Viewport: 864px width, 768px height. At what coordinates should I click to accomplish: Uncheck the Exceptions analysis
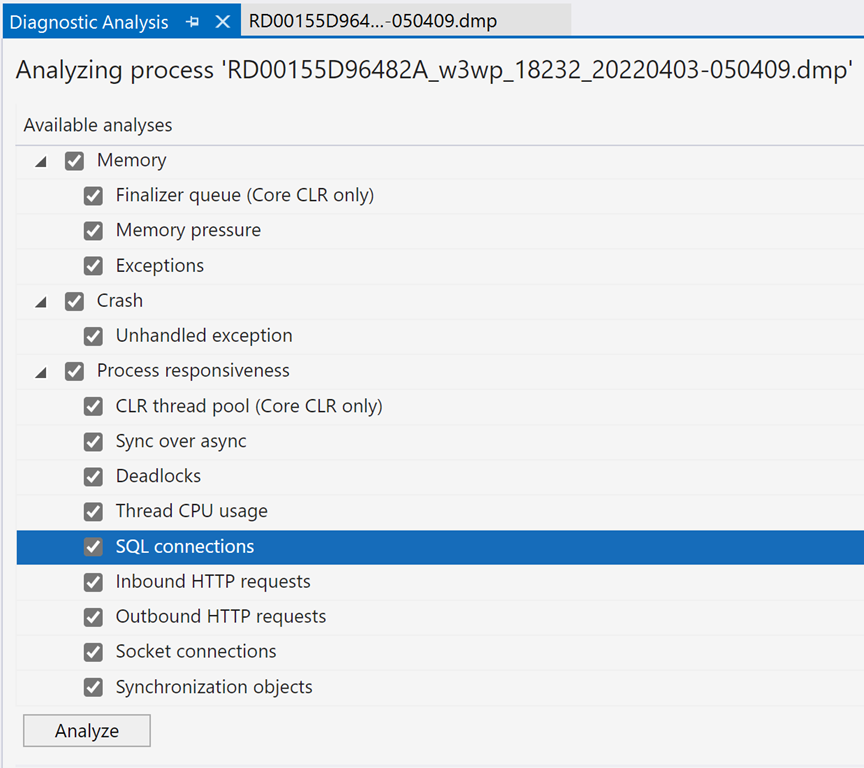point(93,265)
